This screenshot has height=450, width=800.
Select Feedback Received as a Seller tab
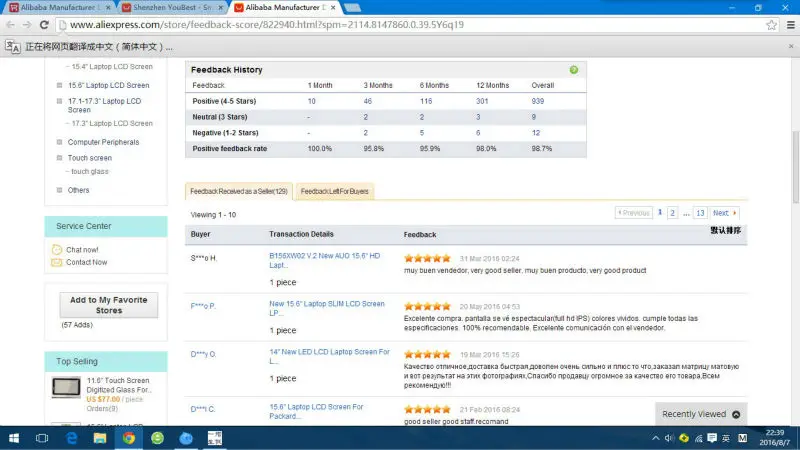tap(239, 191)
